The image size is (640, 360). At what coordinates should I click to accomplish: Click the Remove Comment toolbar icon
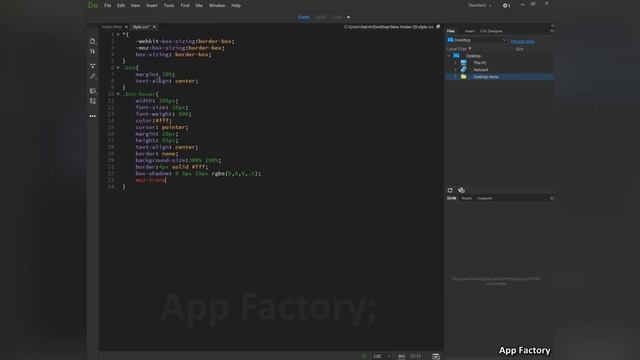coord(93,101)
